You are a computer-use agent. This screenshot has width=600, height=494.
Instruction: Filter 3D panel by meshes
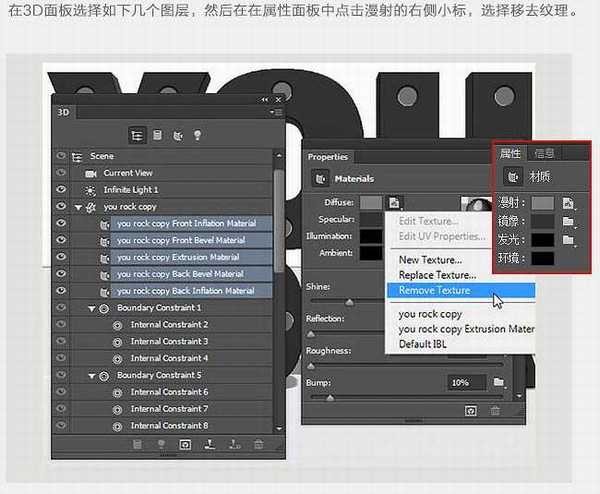coord(159,134)
